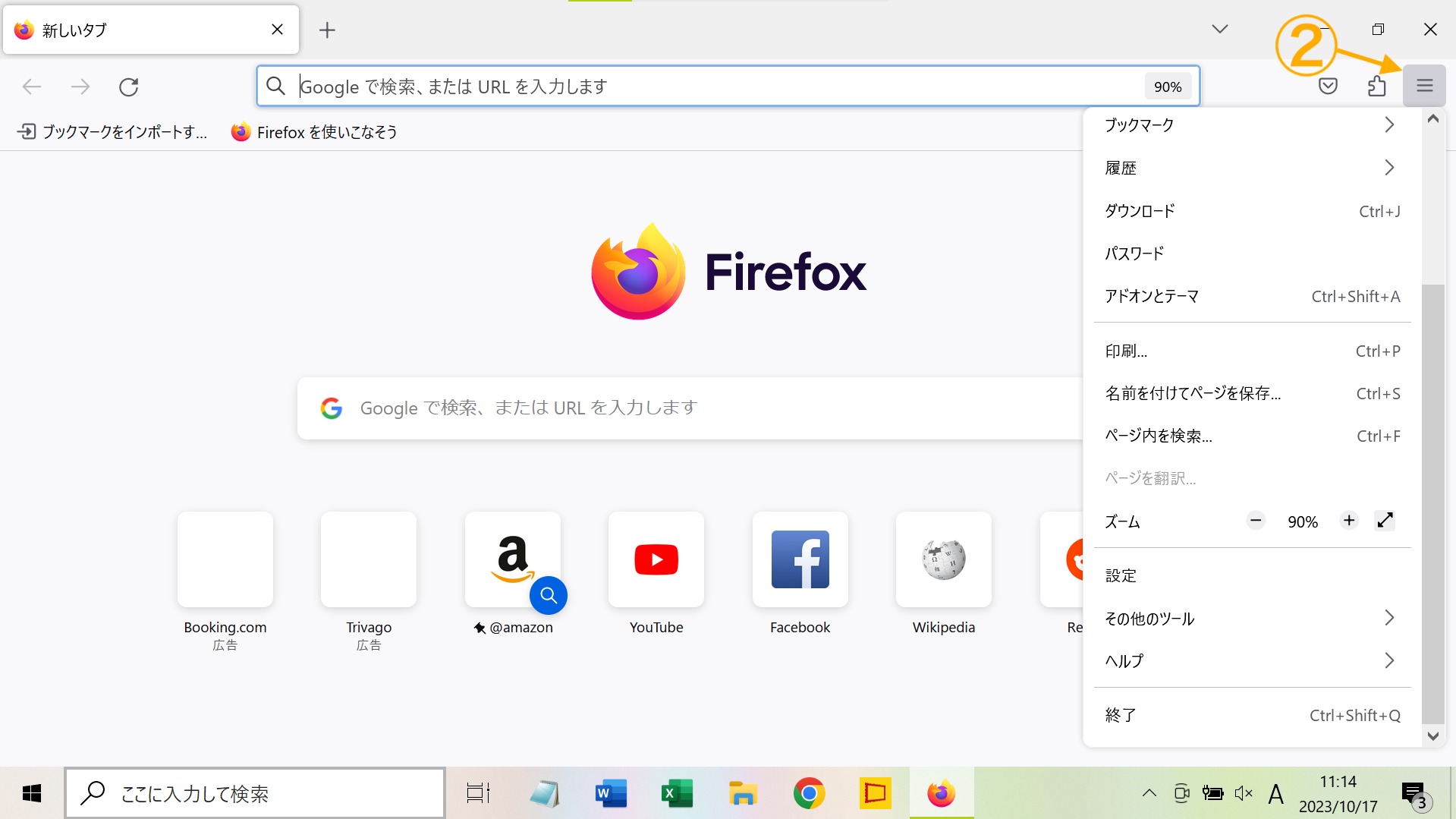Click the battery status tray icon
Image resolution: width=1456 pixels, height=819 pixels.
(x=1212, y=793)
